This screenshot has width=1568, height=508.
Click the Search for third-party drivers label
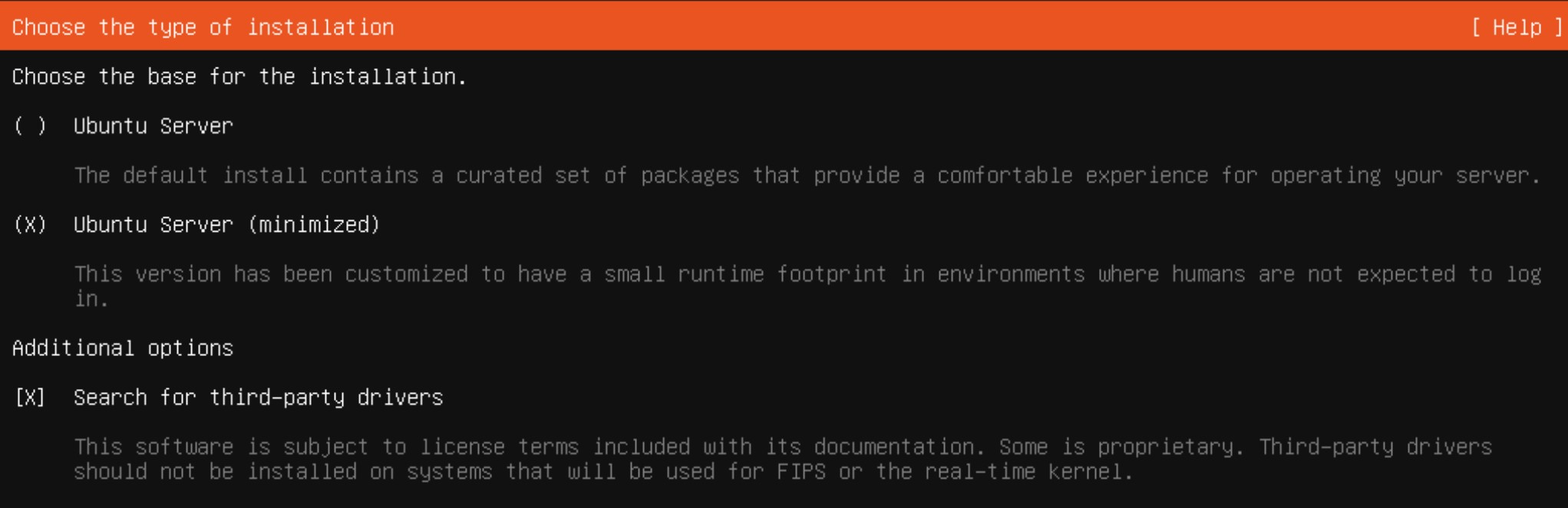[x=259, y=397]
